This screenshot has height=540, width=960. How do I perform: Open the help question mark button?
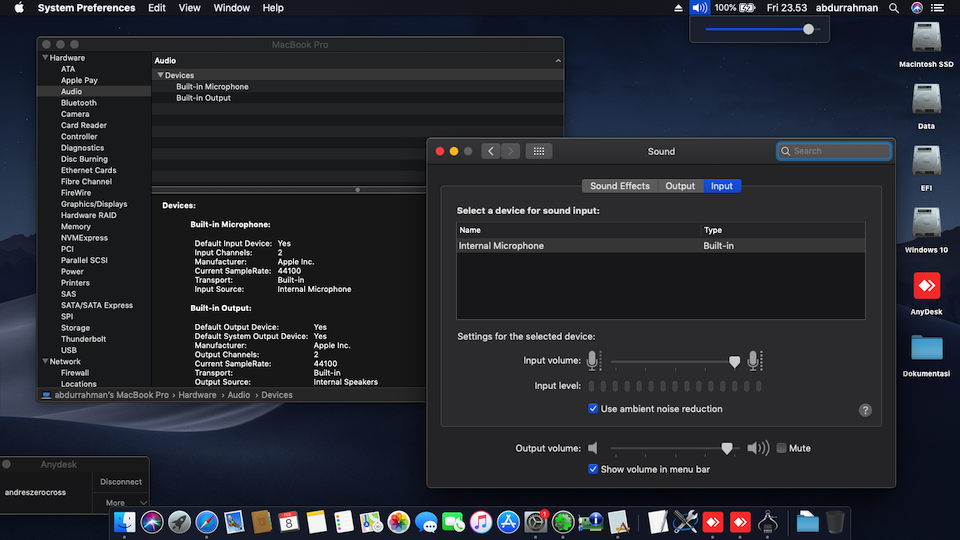865,410
